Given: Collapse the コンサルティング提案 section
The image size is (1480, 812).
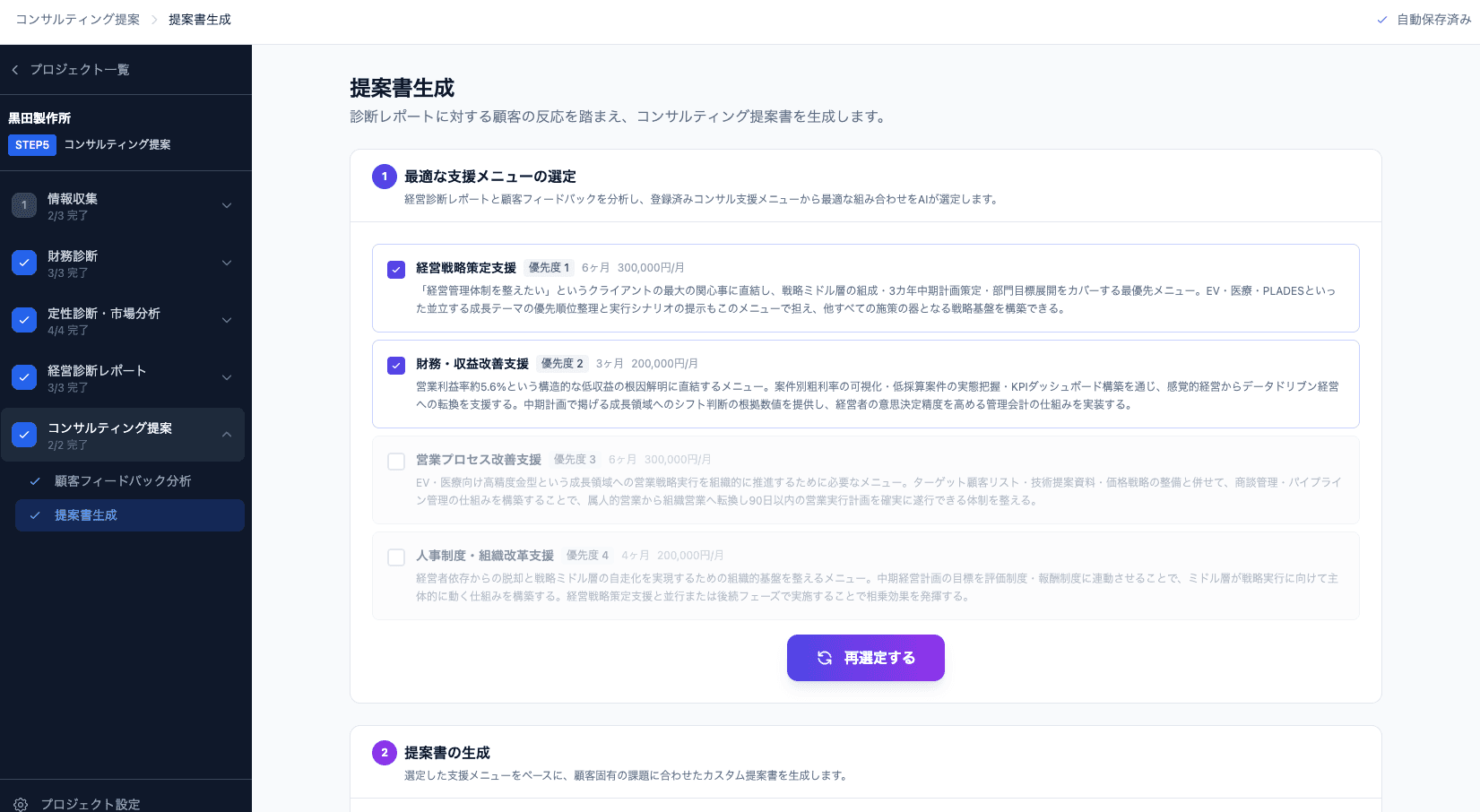Looking at the screenshot, I should point(227,435).
